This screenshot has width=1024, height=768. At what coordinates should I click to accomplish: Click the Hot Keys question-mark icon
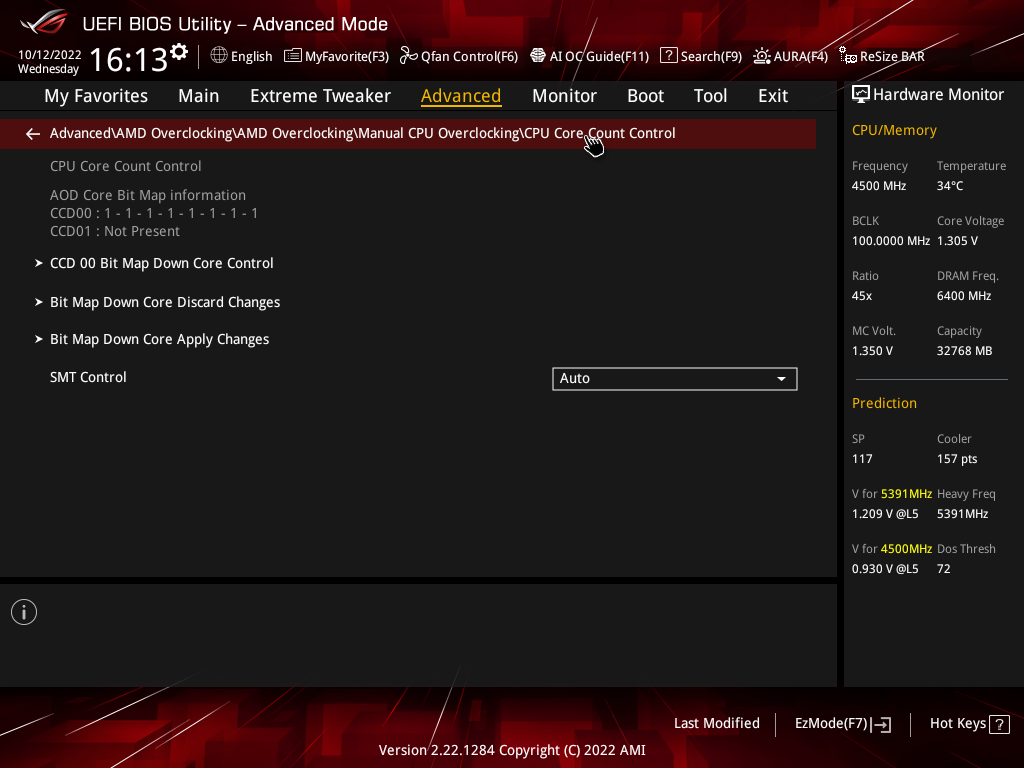[x=999, y=724]
